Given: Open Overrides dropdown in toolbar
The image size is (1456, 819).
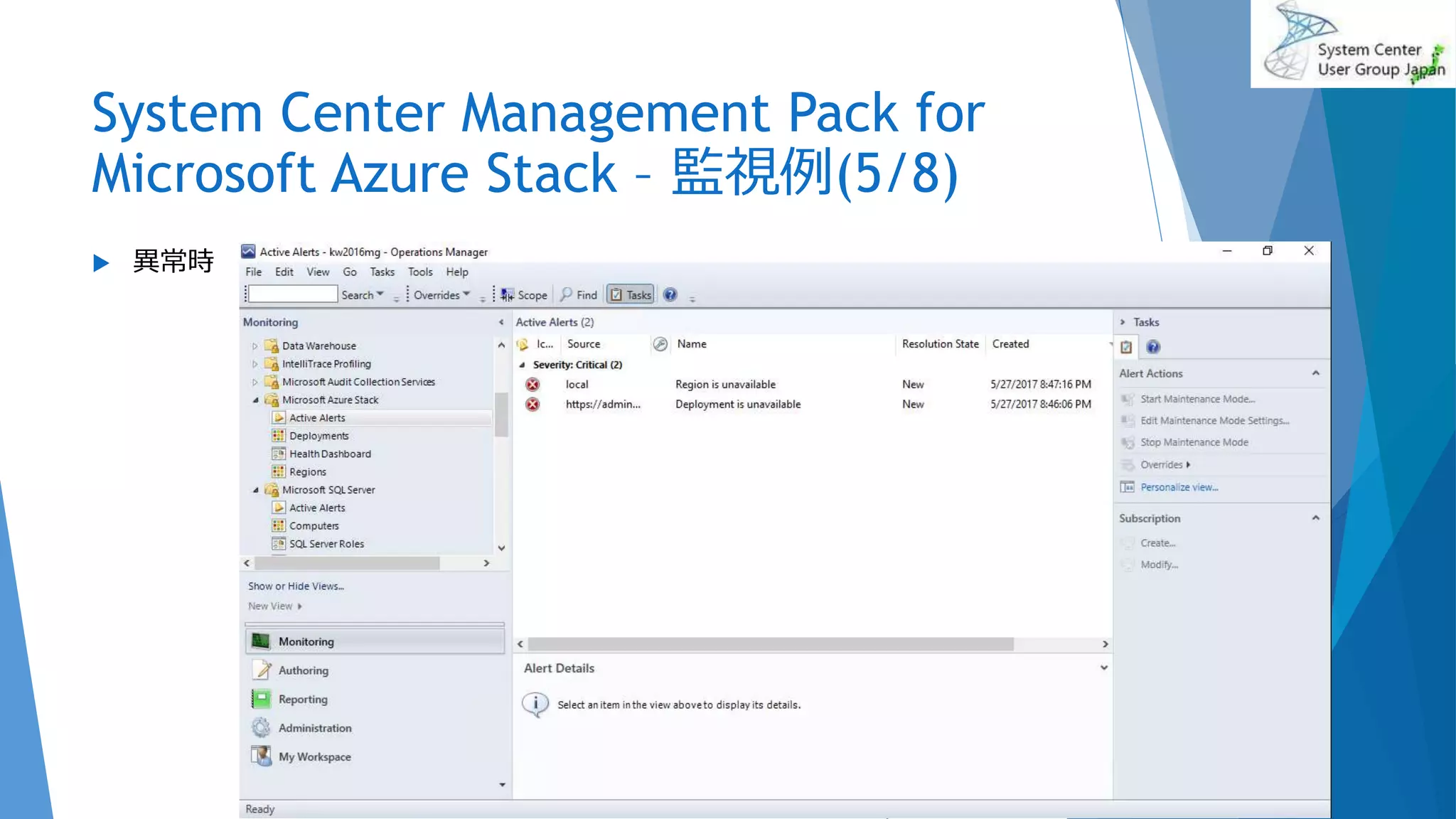Looking at the screenshot, I should pos(441,295).
